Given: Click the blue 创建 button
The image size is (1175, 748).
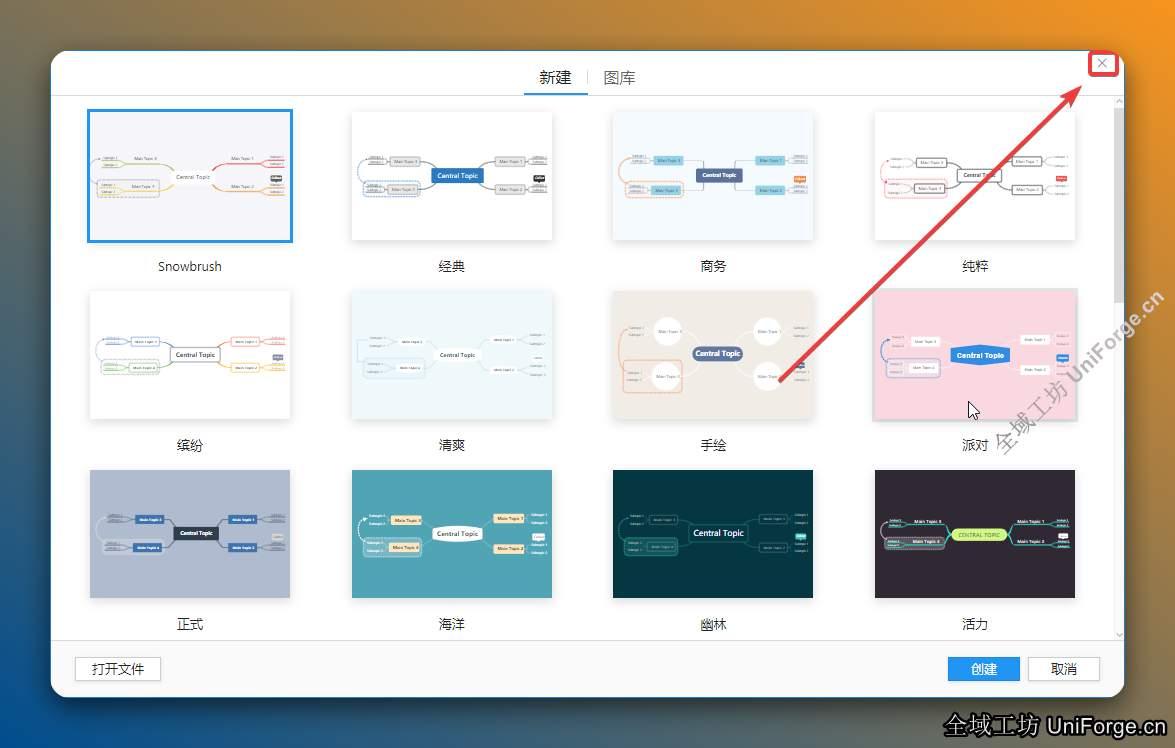Looking at the screenshot, I should 983,669.
